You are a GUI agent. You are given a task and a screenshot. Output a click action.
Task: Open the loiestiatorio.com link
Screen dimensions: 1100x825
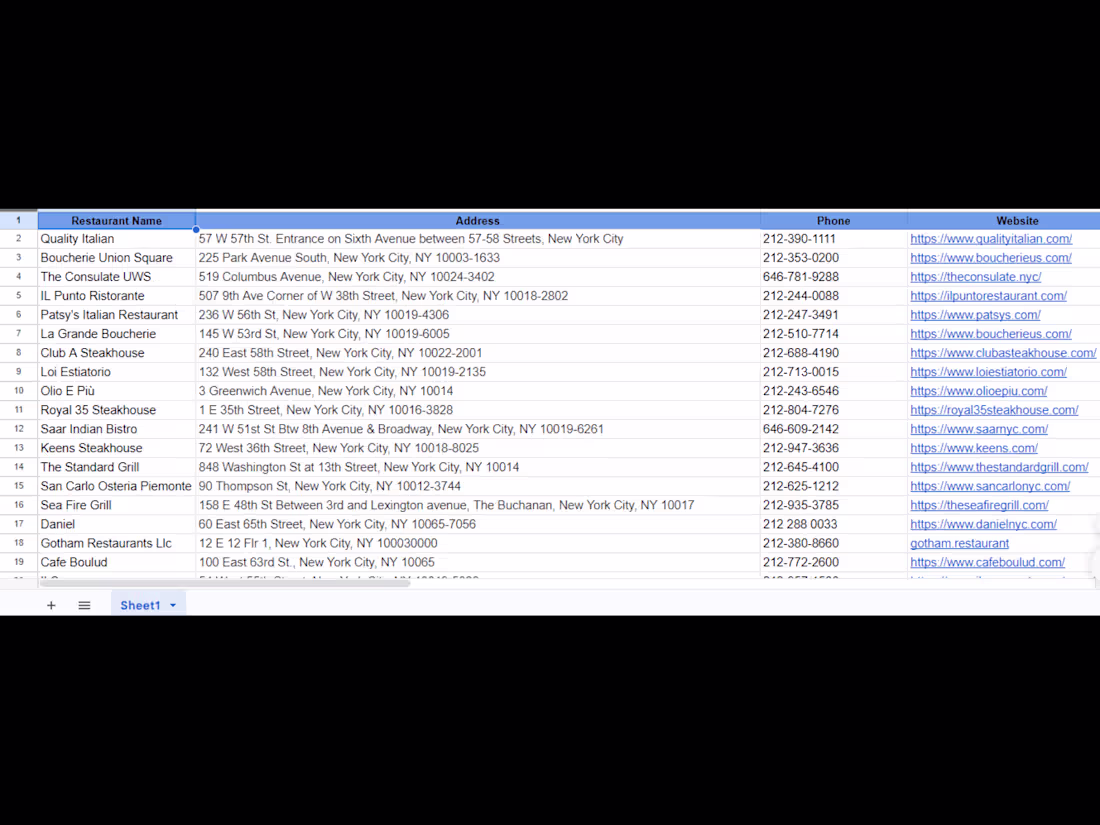(x=988, y=372)
